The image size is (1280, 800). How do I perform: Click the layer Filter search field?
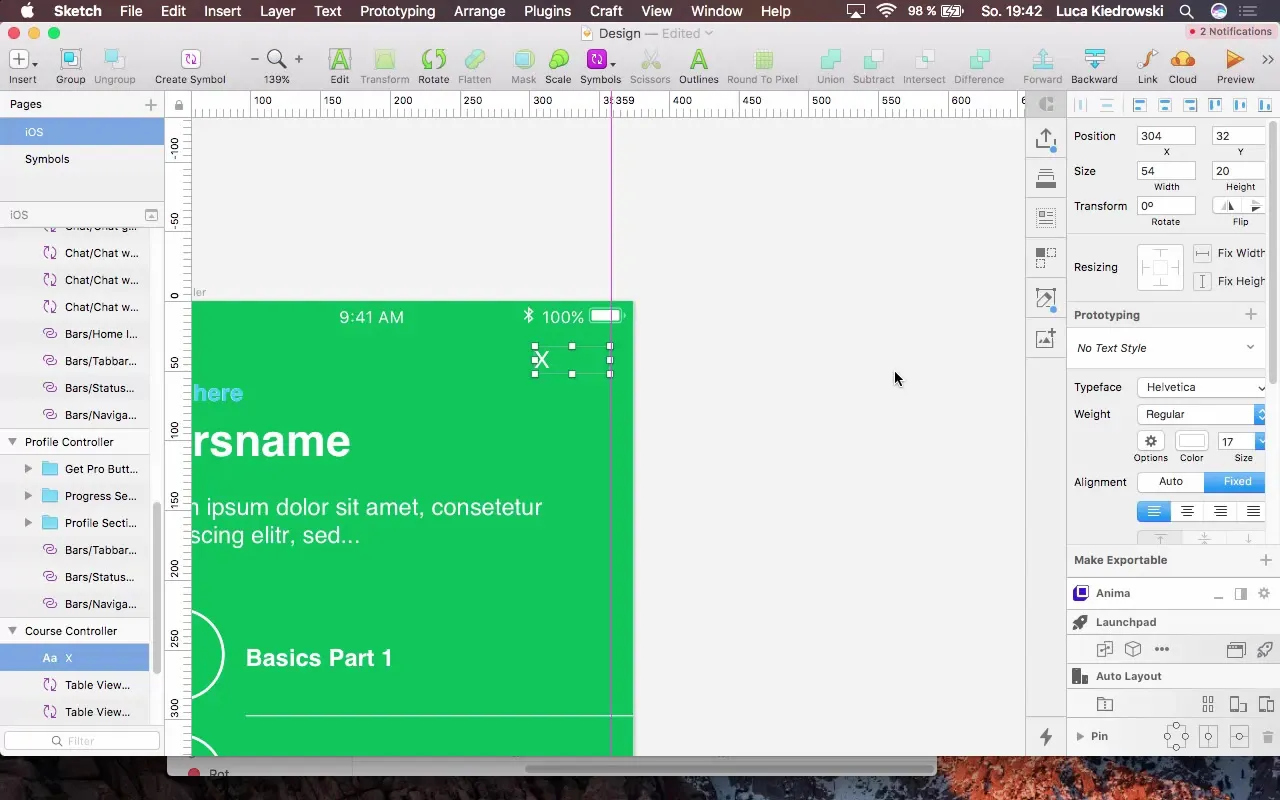(x=82, y=741)
